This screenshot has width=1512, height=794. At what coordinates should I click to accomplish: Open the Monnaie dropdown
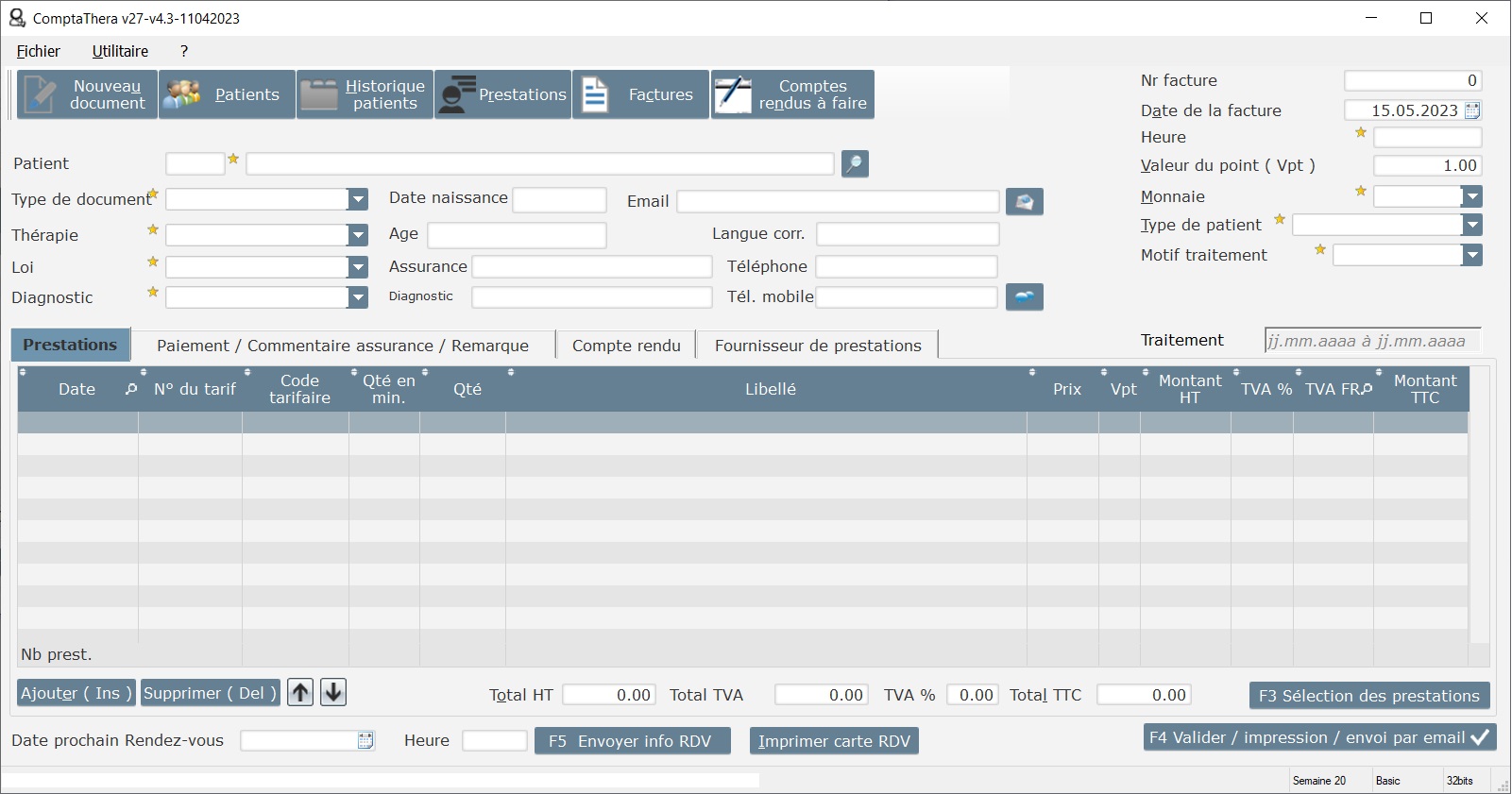1471,196
